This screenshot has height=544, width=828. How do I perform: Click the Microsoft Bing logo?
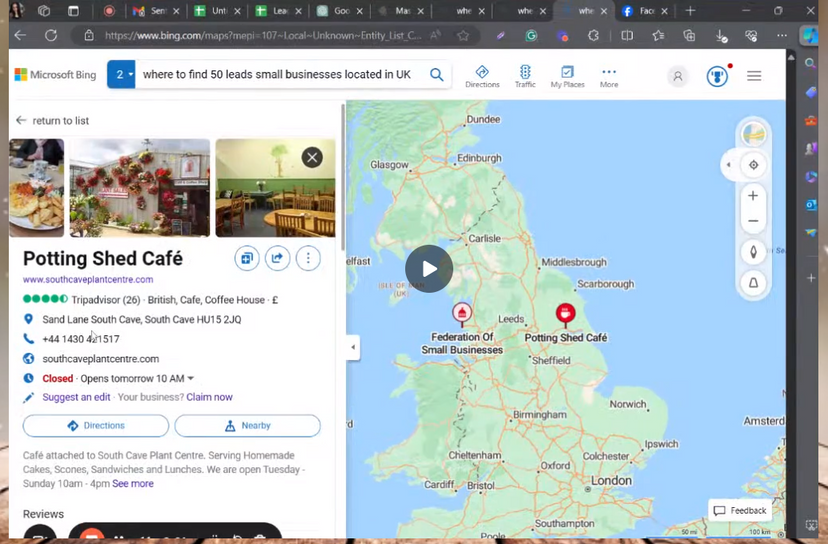pyautogui.click(x=55, y=74)
